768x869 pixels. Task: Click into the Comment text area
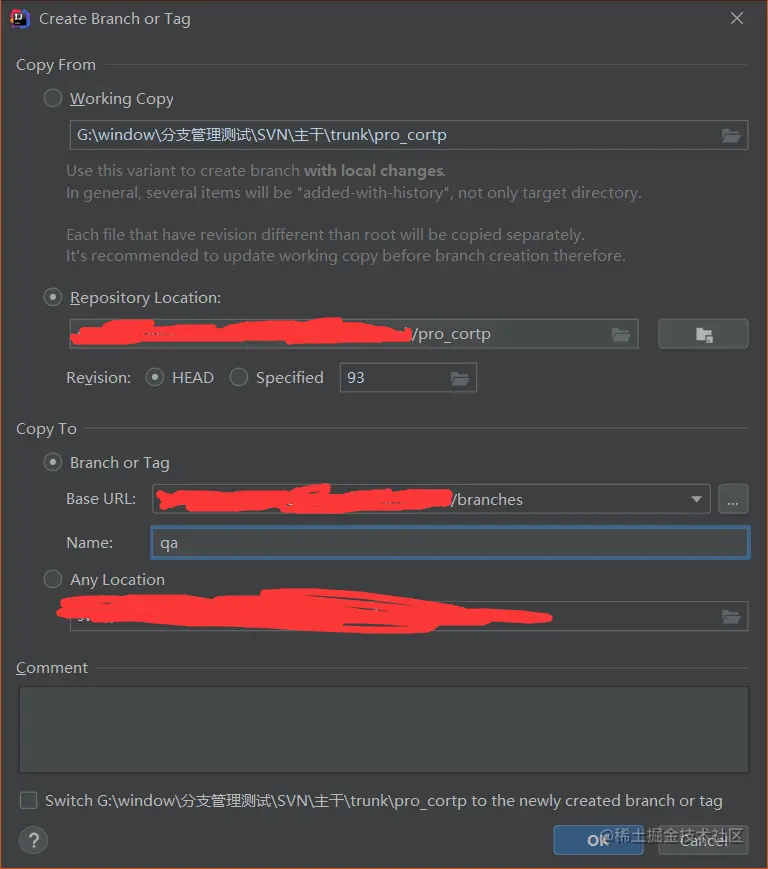383,730
